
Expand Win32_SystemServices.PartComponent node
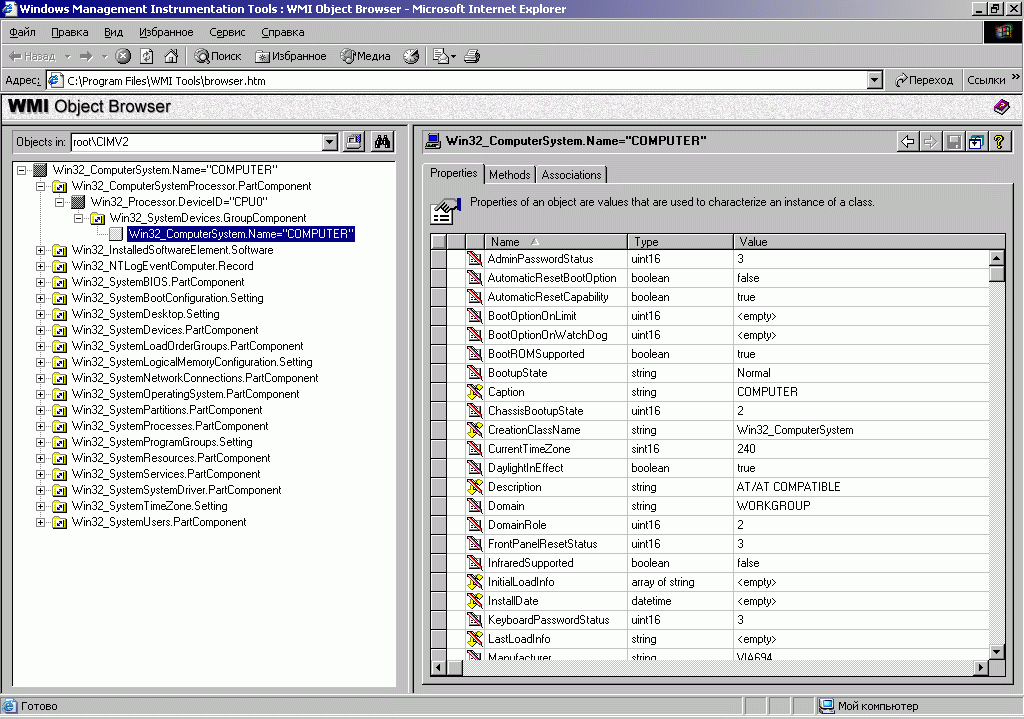[x=40, y=474]
